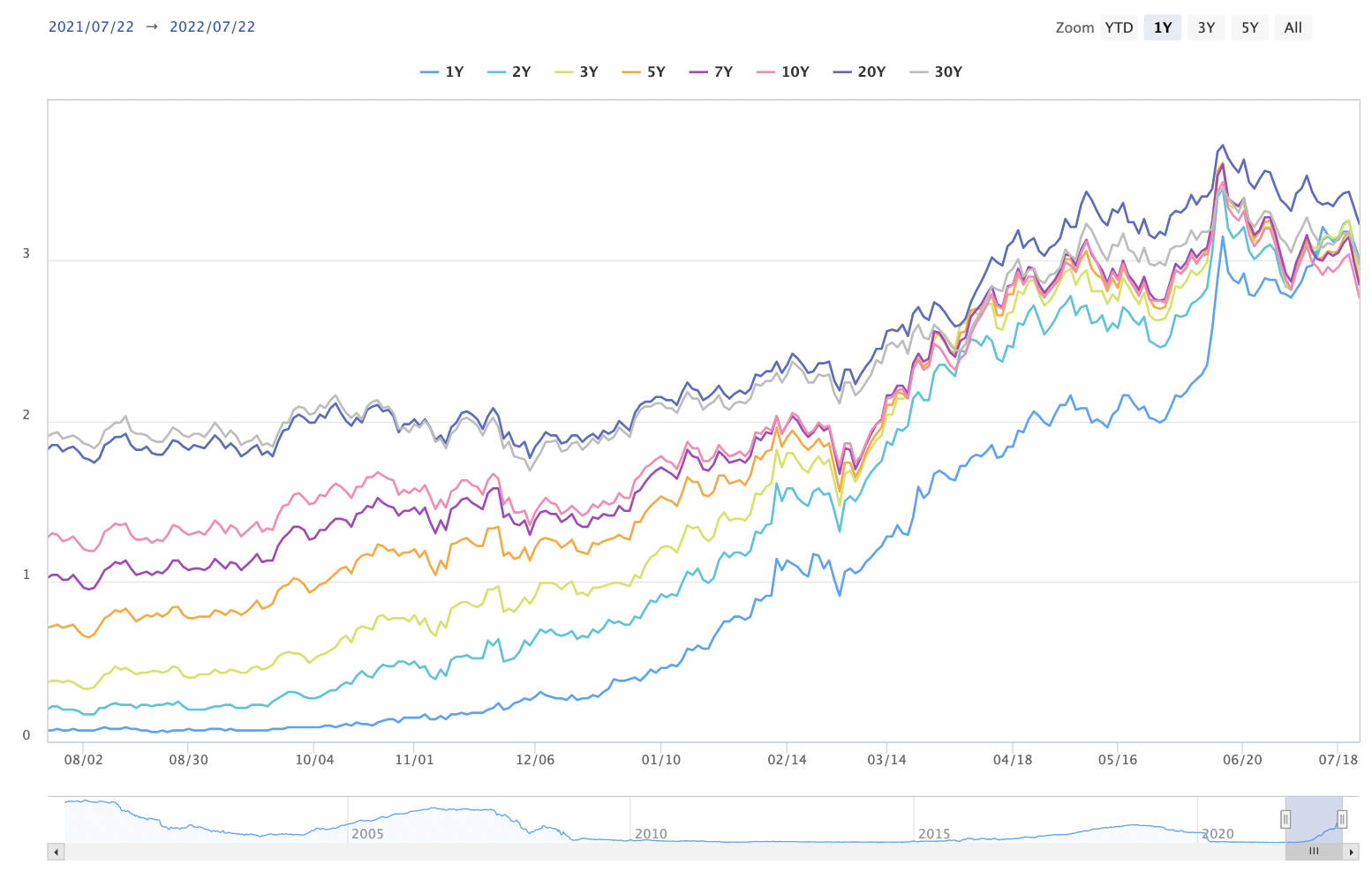Click the 06/20 x-axis label
1372x872 pixels.
pos(1242,760)
